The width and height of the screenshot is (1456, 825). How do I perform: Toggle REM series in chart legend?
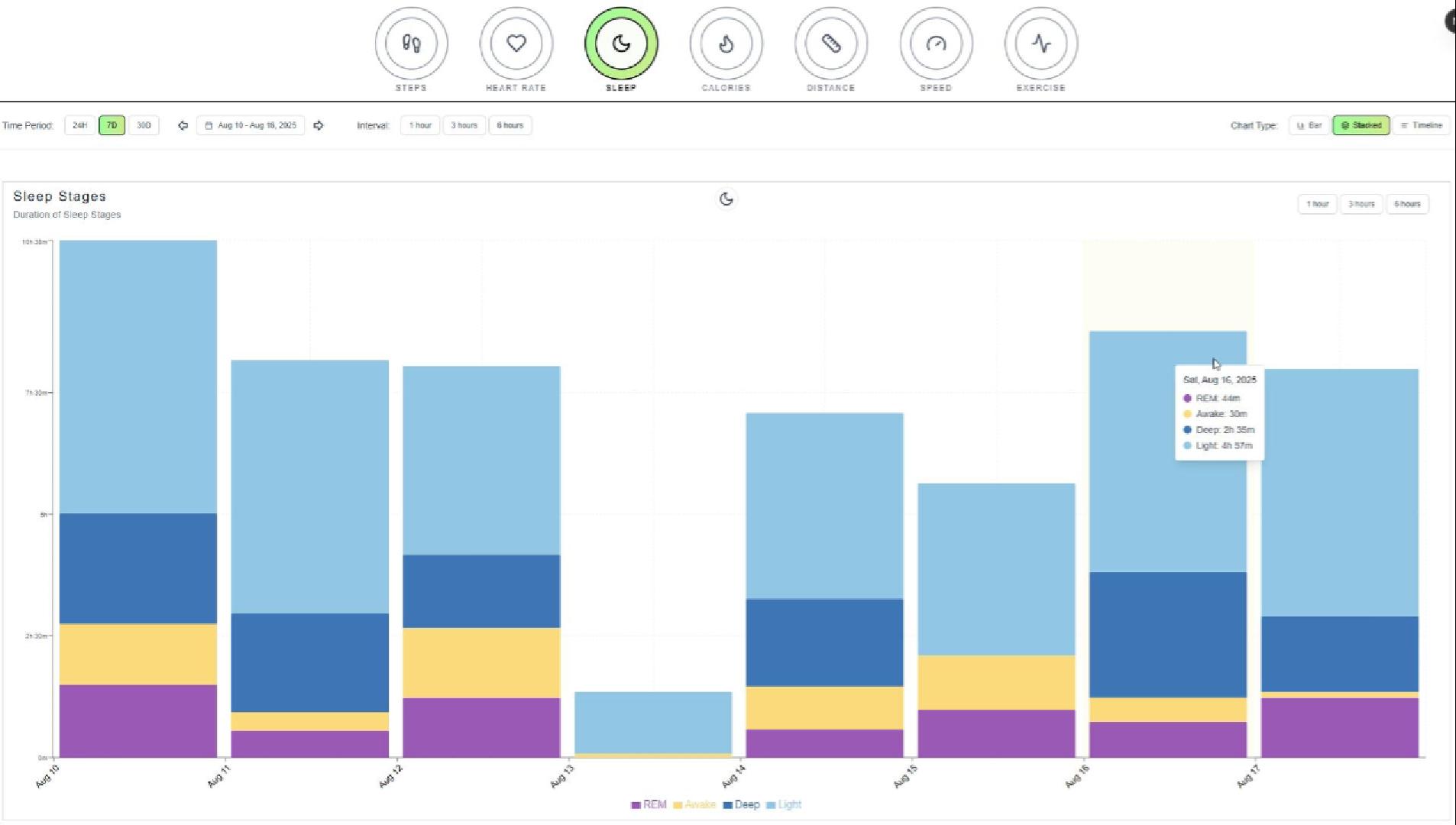click(x=649, y=804)
